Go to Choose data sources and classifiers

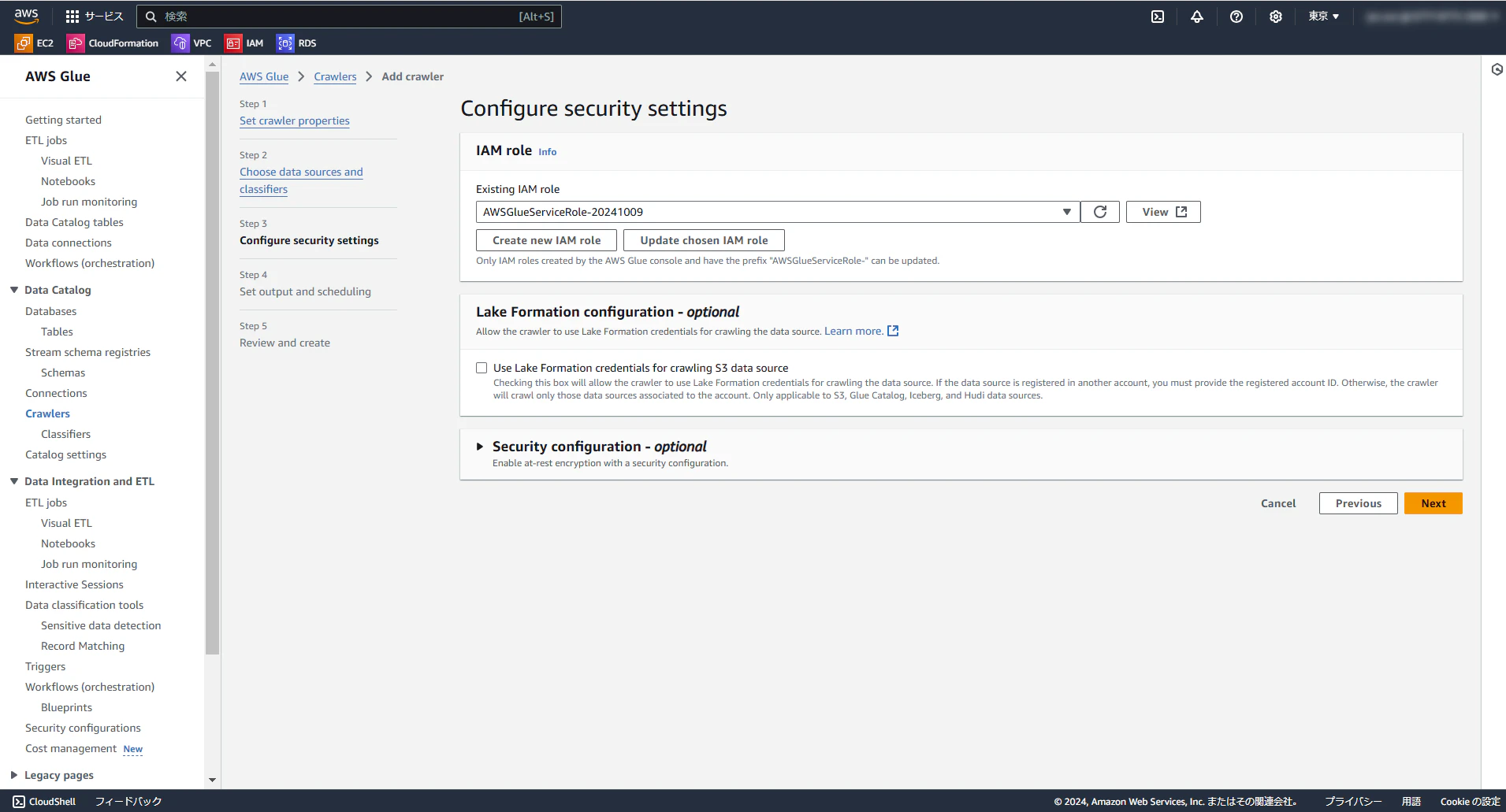coord(301,180)
